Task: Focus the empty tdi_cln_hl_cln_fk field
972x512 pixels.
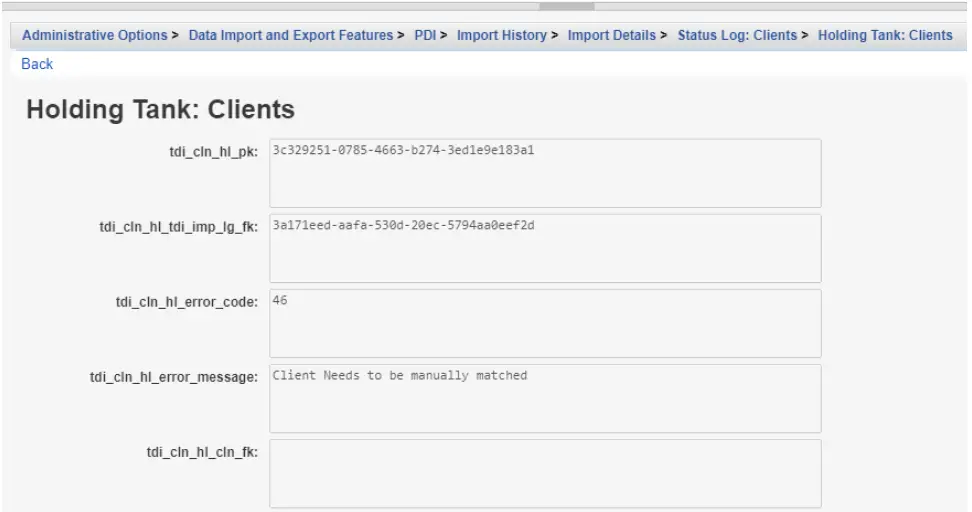Action: 545,474
